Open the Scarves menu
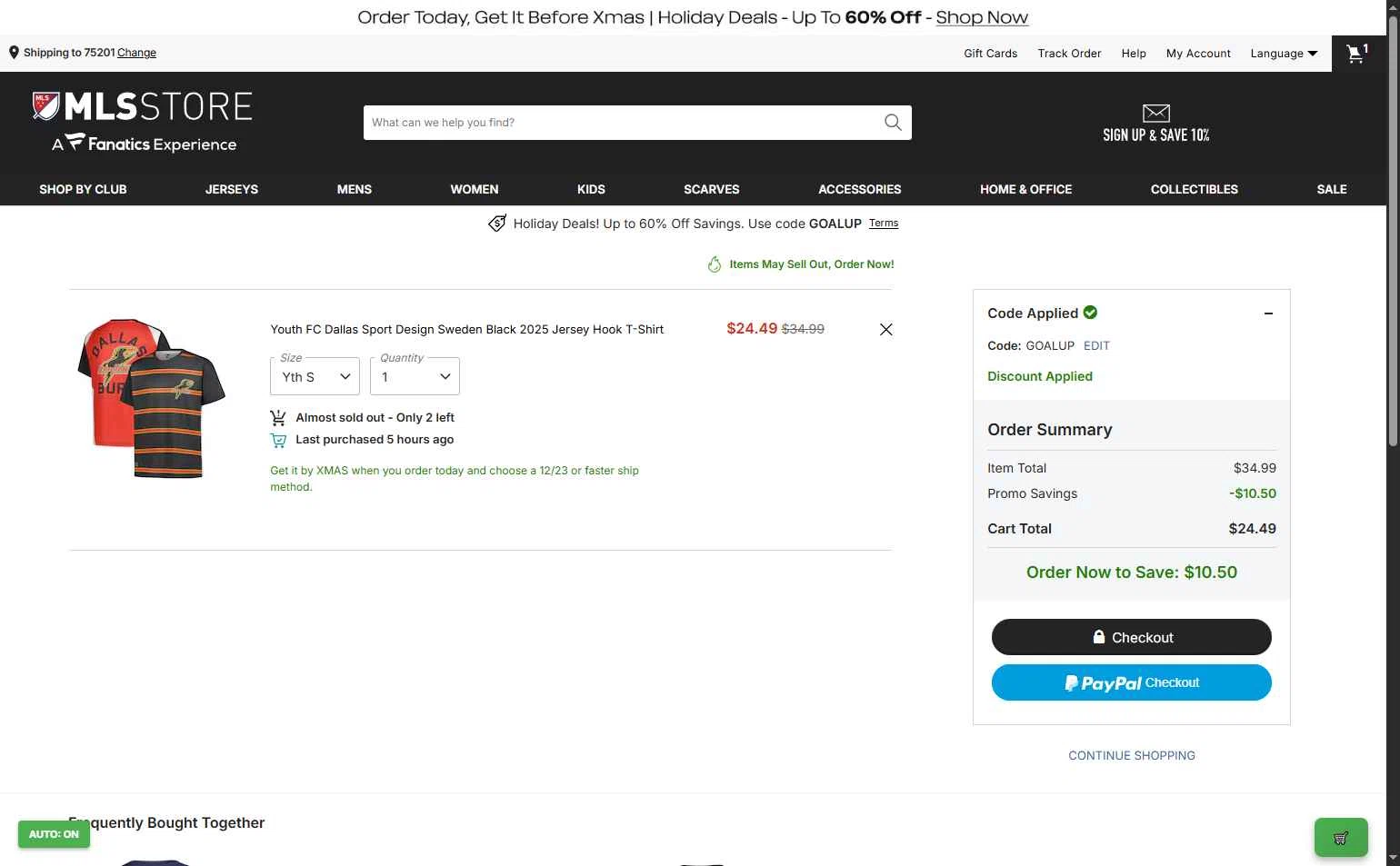Image resolution: width=1400 pixels, height=866 pixels. pos(712,189)
